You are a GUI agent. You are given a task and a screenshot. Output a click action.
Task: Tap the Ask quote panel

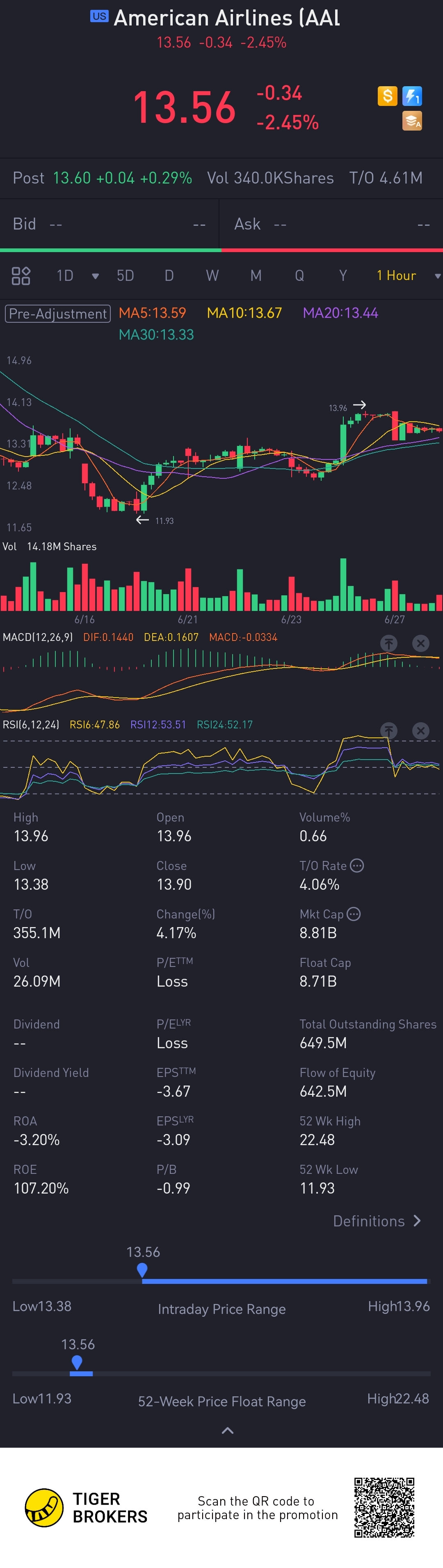(332, 224)
